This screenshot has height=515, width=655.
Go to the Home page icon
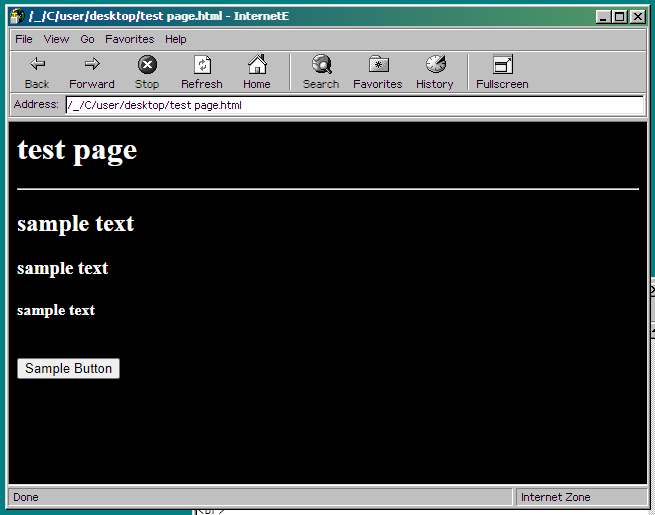coord(257,72)
